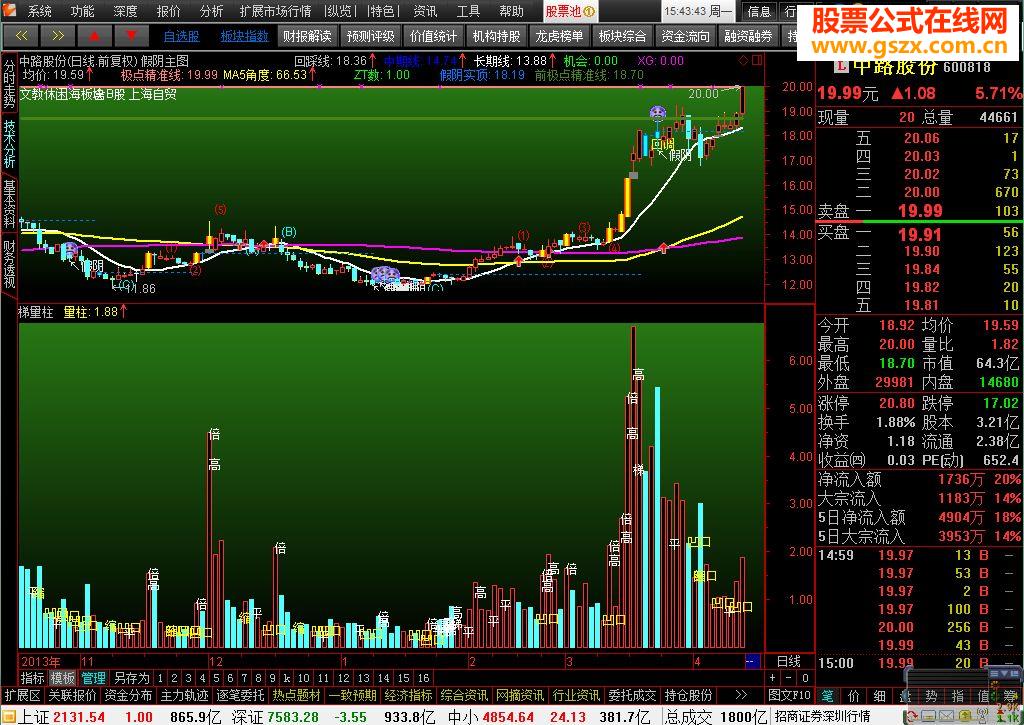The height and width of the screenshot is (725, 1024).
Task: Click the ① badge on 股票池
Action: point(588,12)
